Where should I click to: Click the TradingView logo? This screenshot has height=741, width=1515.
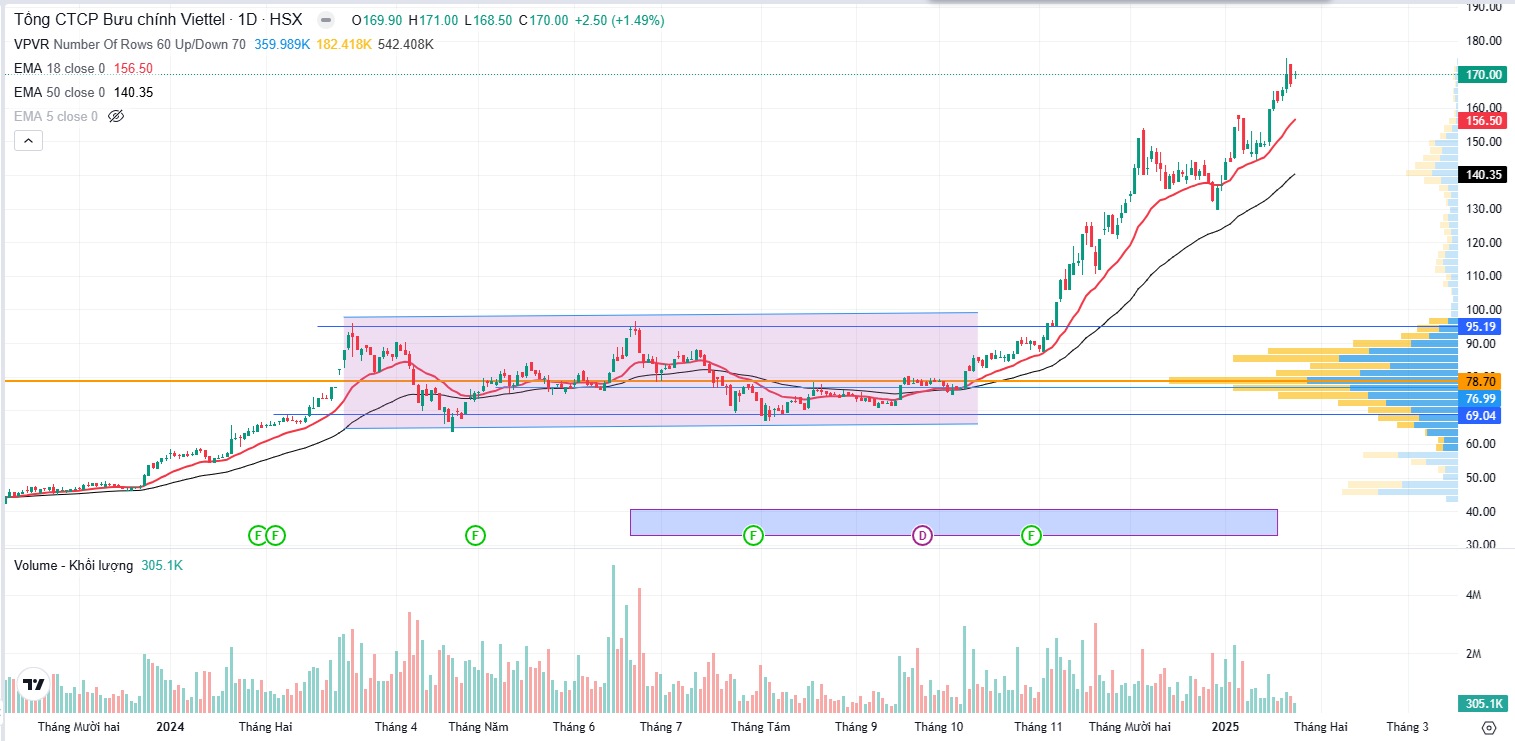[34, 685]
